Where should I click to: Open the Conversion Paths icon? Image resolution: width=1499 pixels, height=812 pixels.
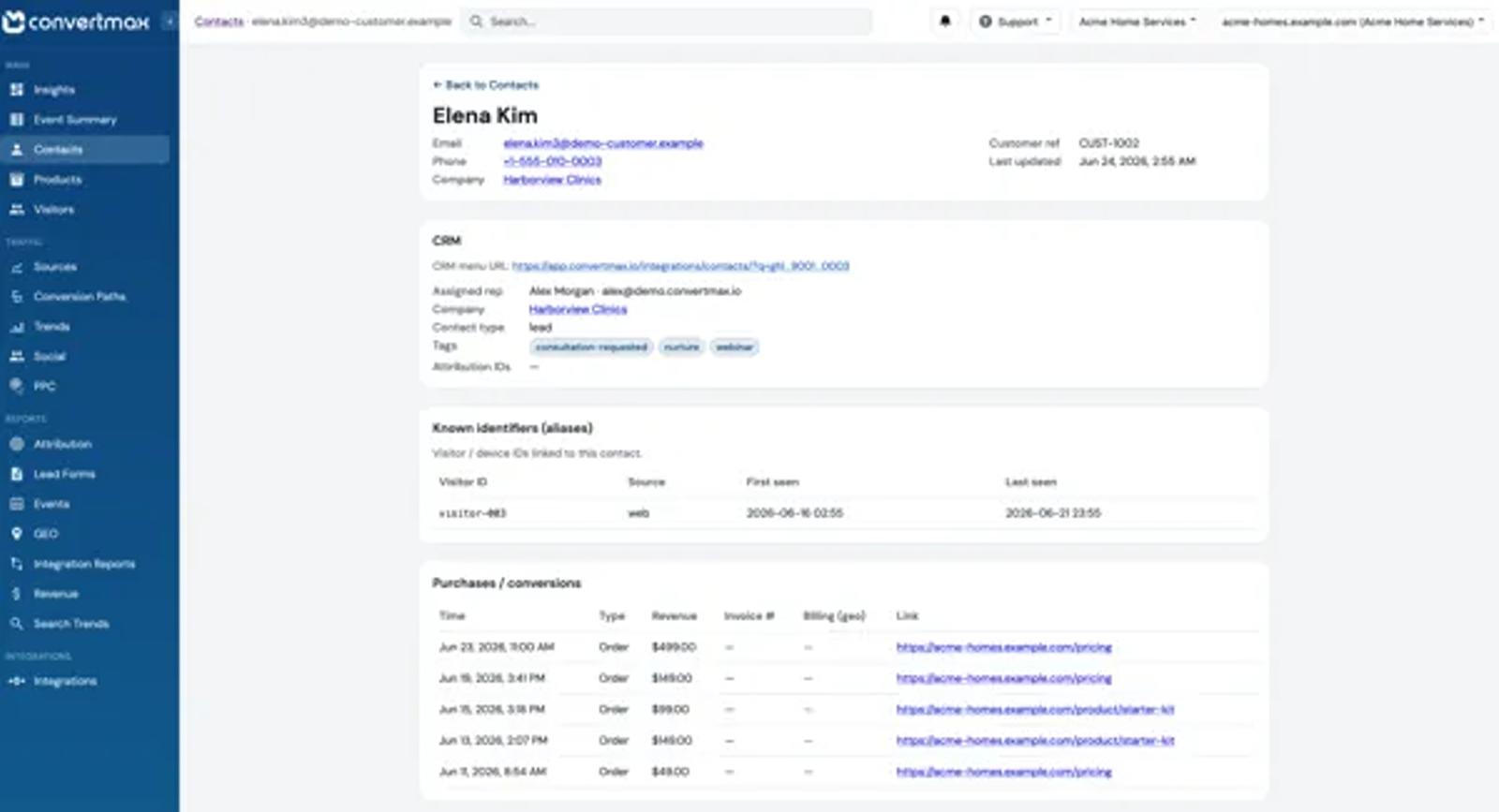click(16, 297)
